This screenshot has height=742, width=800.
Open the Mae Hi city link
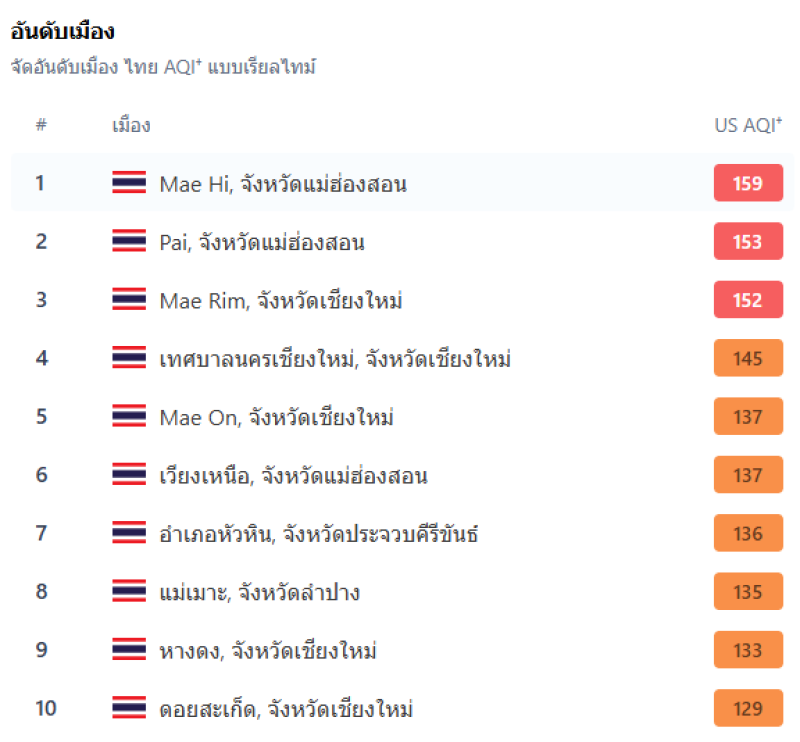point(283,184)
